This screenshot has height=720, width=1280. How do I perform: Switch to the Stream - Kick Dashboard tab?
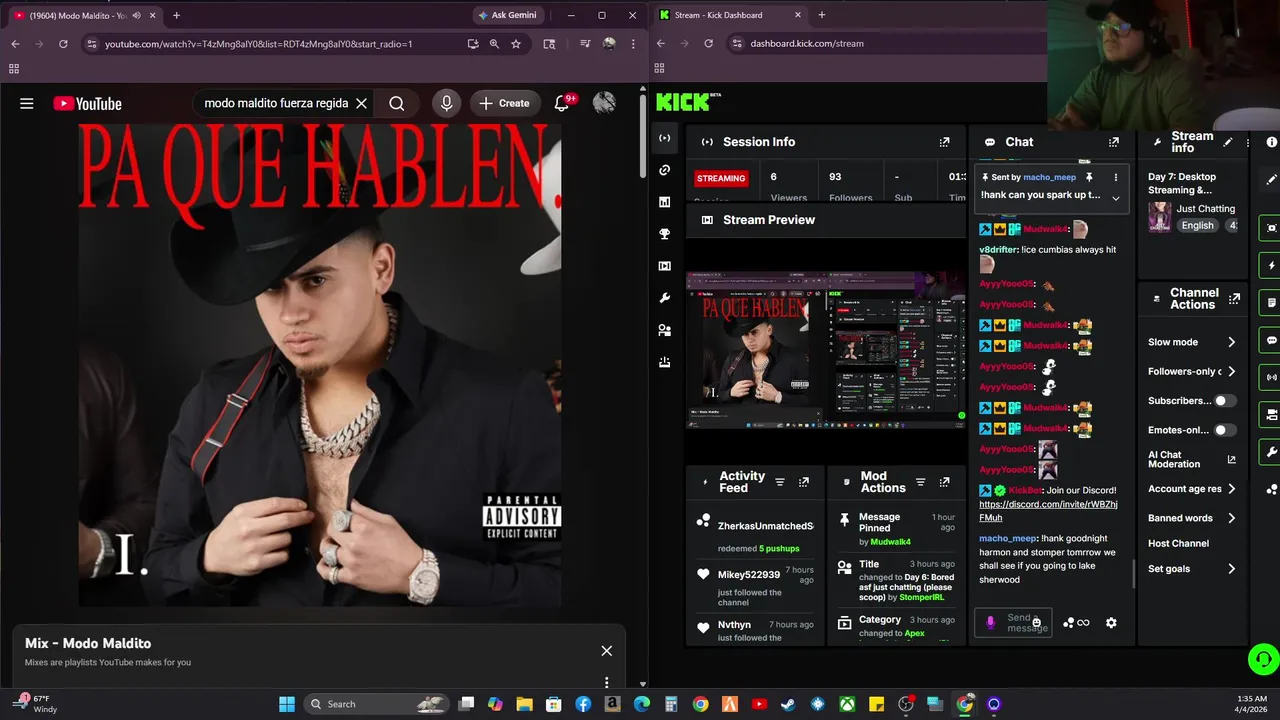730,15
